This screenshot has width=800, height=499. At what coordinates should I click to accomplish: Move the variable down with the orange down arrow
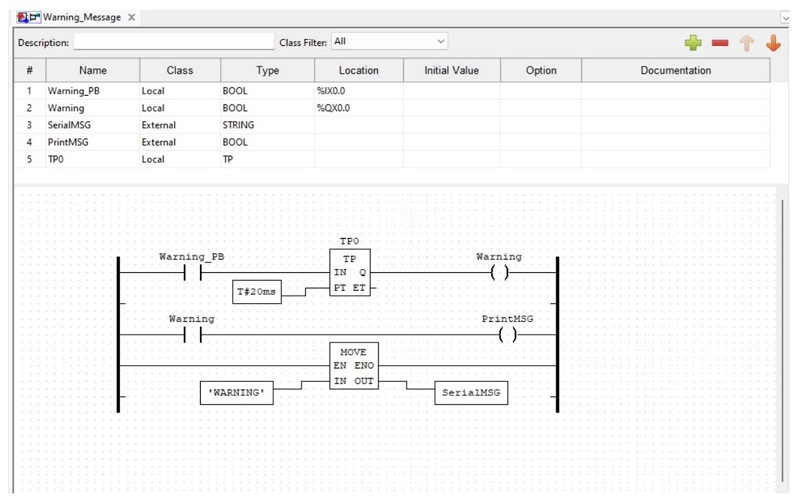click(773, 43)
